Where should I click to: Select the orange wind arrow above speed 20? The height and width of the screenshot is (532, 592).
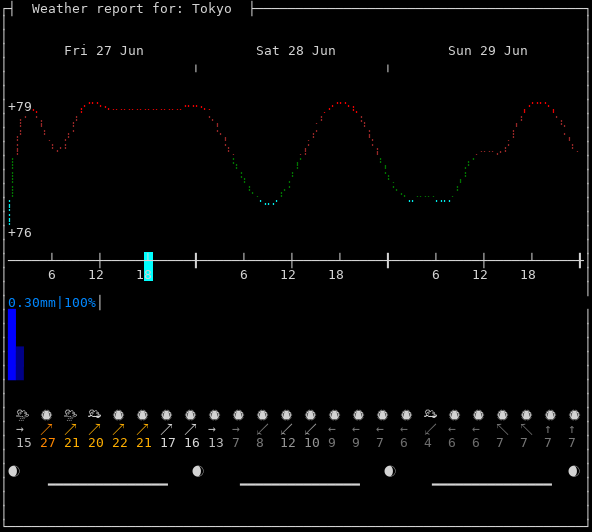[94, 429]
